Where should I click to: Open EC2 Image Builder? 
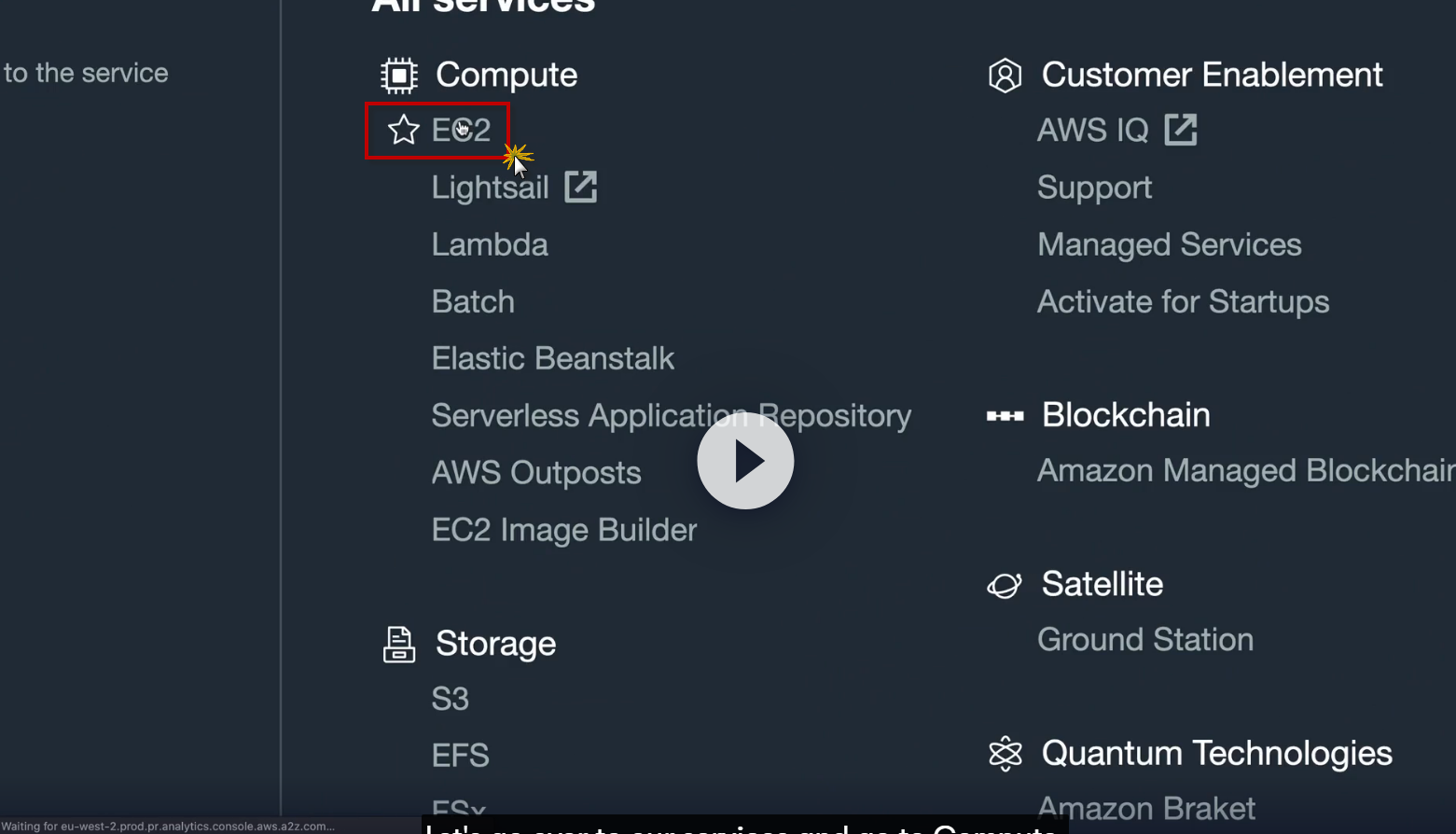(x=563, y=530)
